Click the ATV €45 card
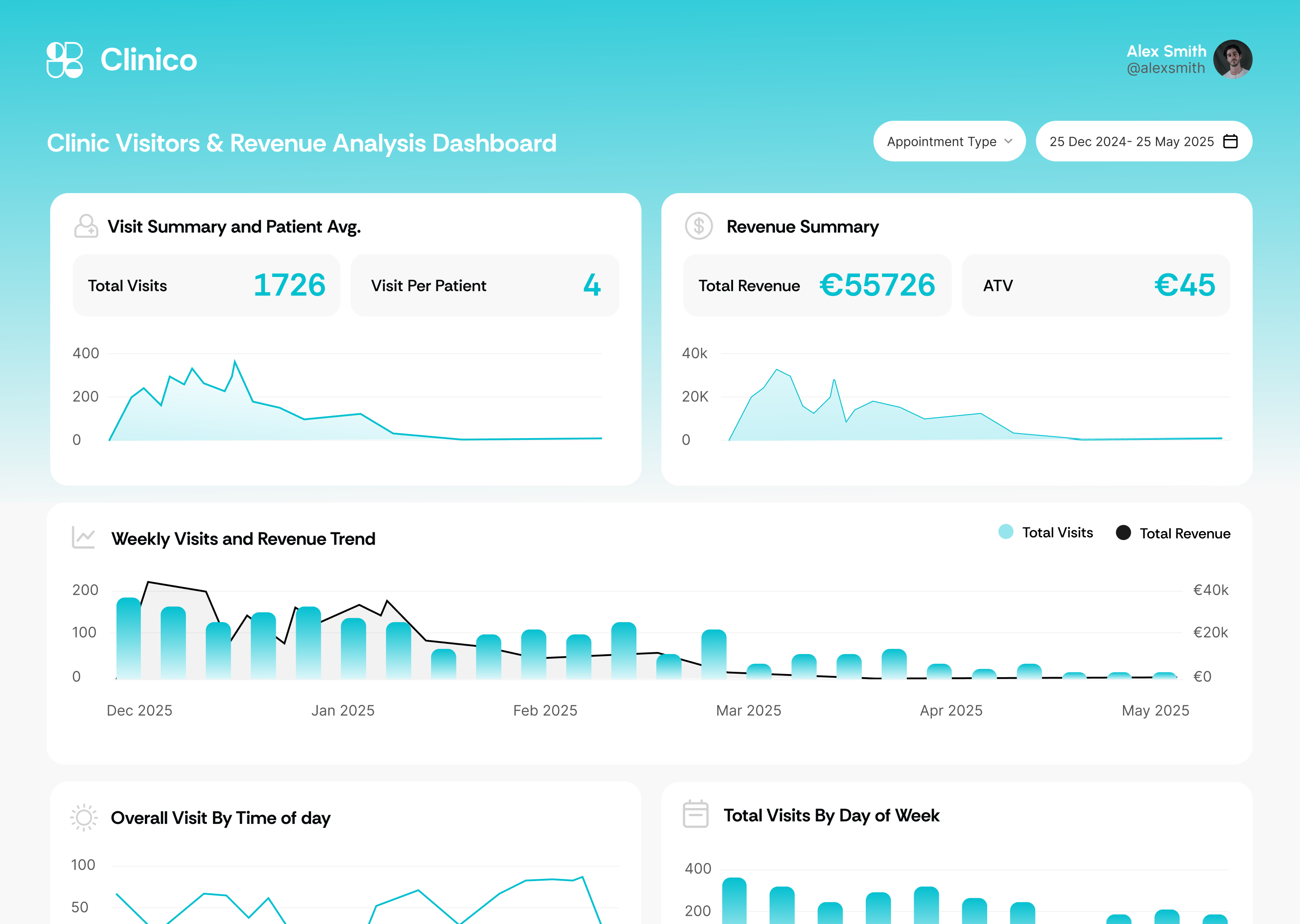The height and width of the screenshot is (924, 1300). (x=1096, y=285)
